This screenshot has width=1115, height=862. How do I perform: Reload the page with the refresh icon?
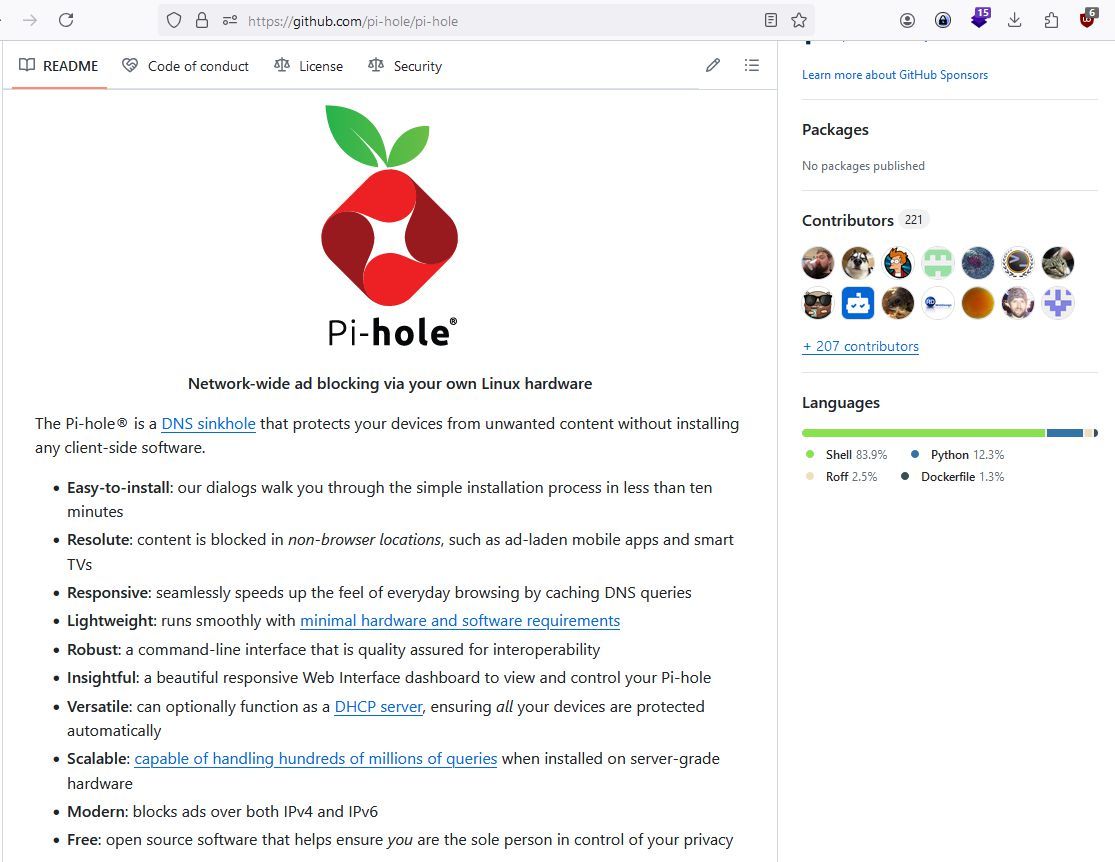(66, 20)
